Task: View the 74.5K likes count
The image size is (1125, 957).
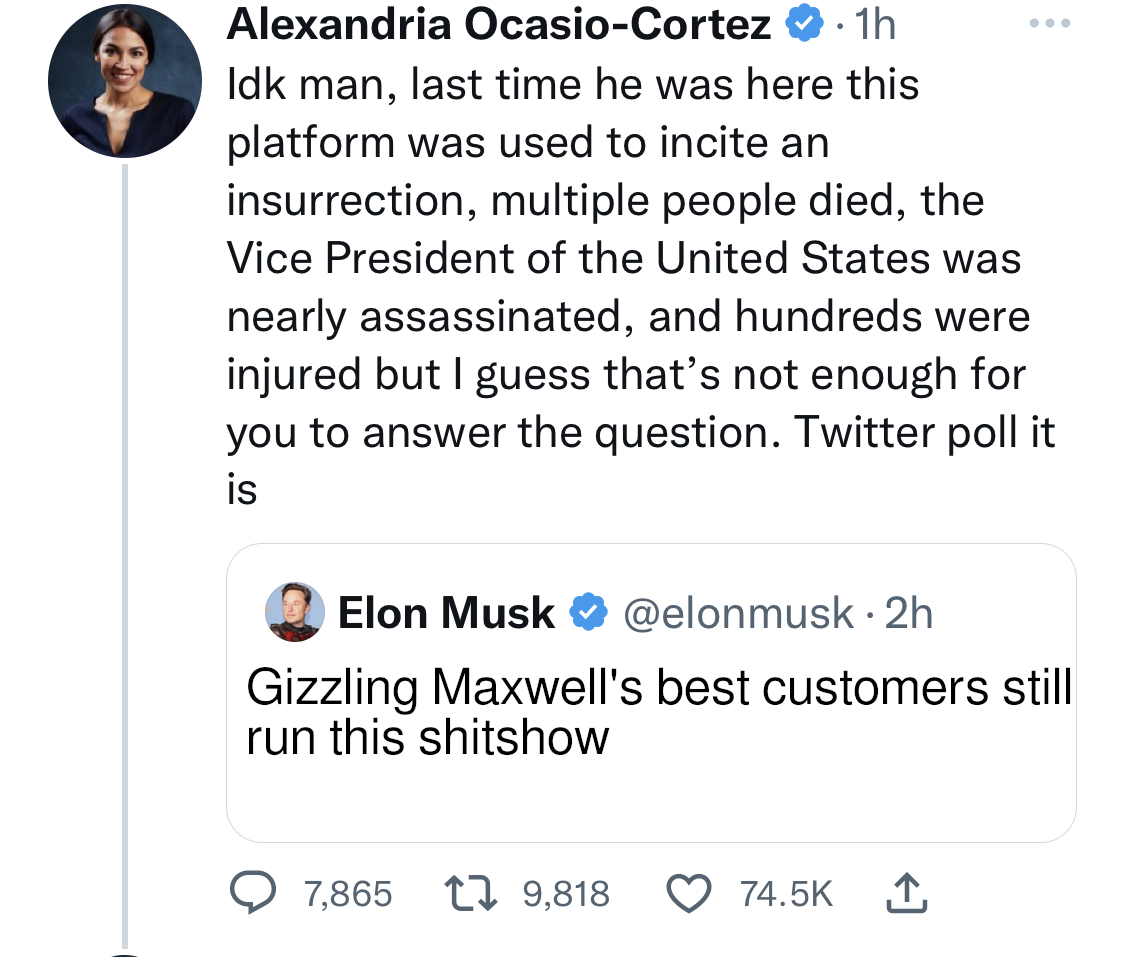Action: point(786,894)
